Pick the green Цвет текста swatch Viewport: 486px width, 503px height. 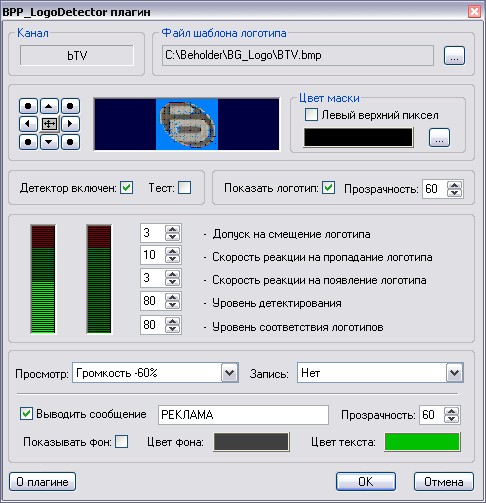422,442
